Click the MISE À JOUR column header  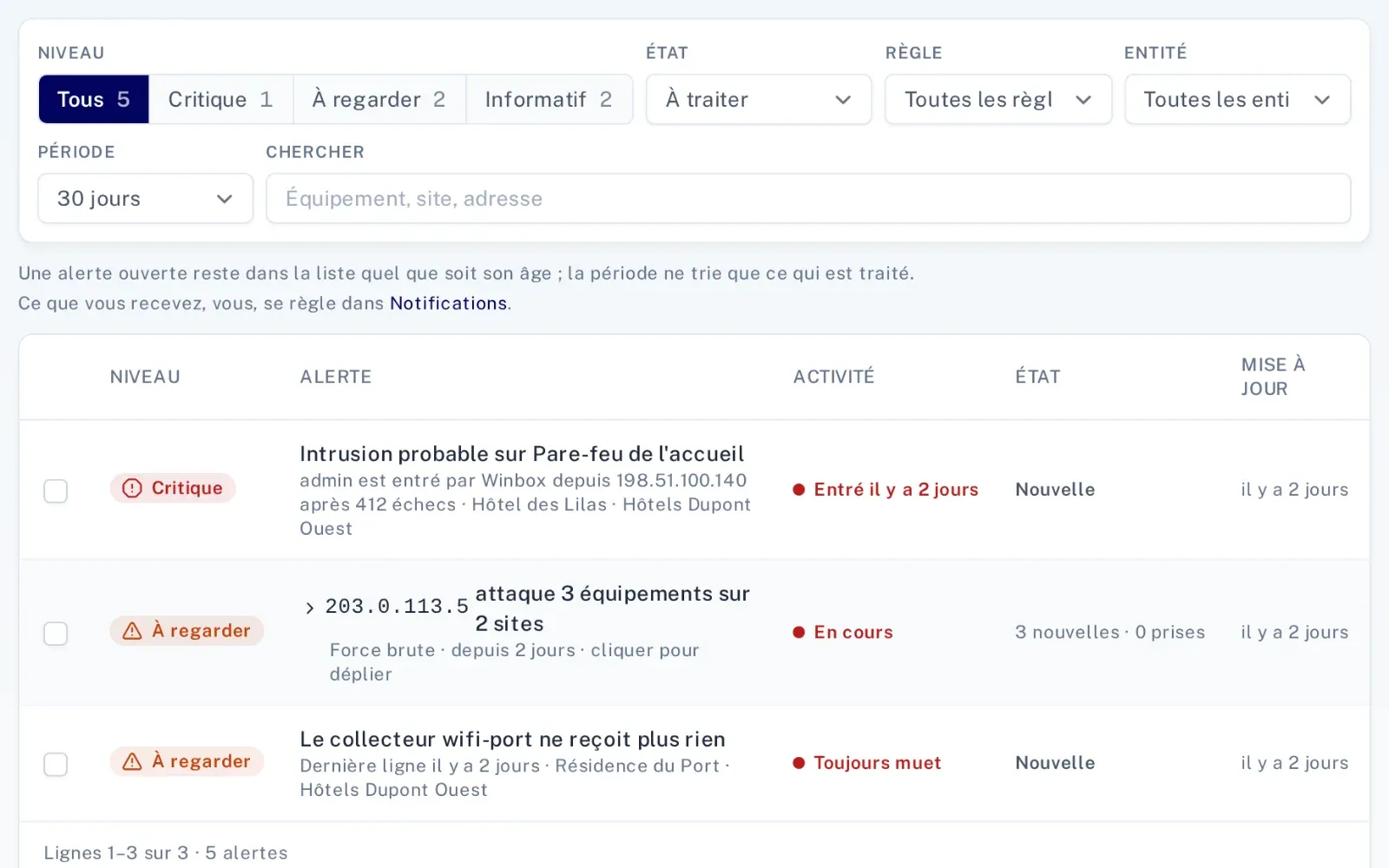1273,377
